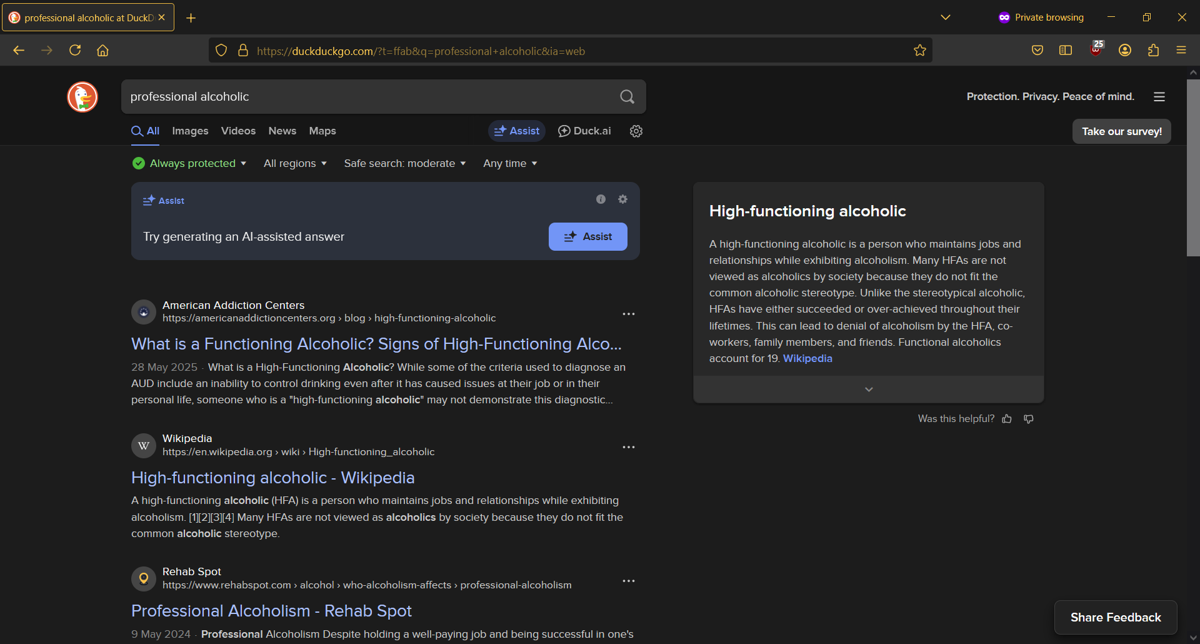Toggle the browser sidebar icon
The height and width of the screenshot is (644, 1200).
[1066, 50]
